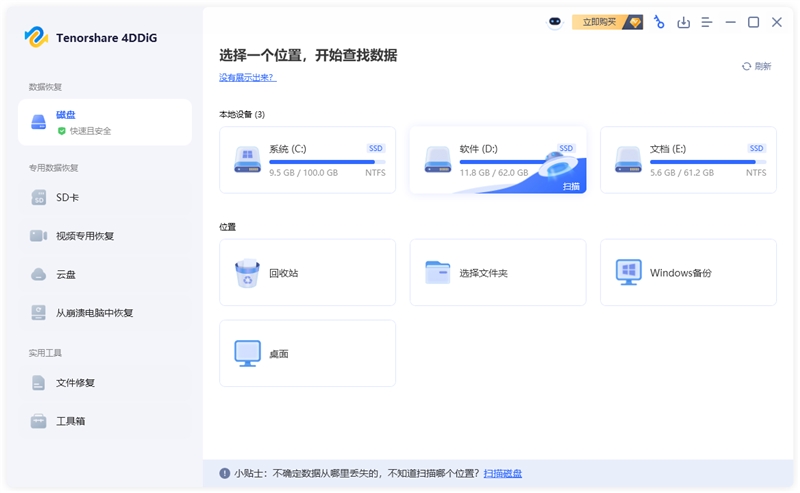Click the 本地设备 (3) heading
This screenshot has height=493, width=800.
[x=242, y=114]
